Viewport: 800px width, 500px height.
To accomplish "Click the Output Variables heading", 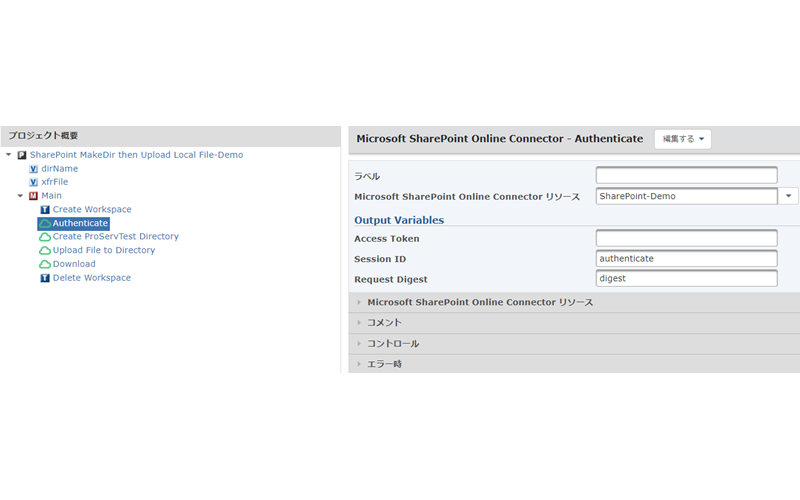I will pyautogui.click(x=399, y=220).
